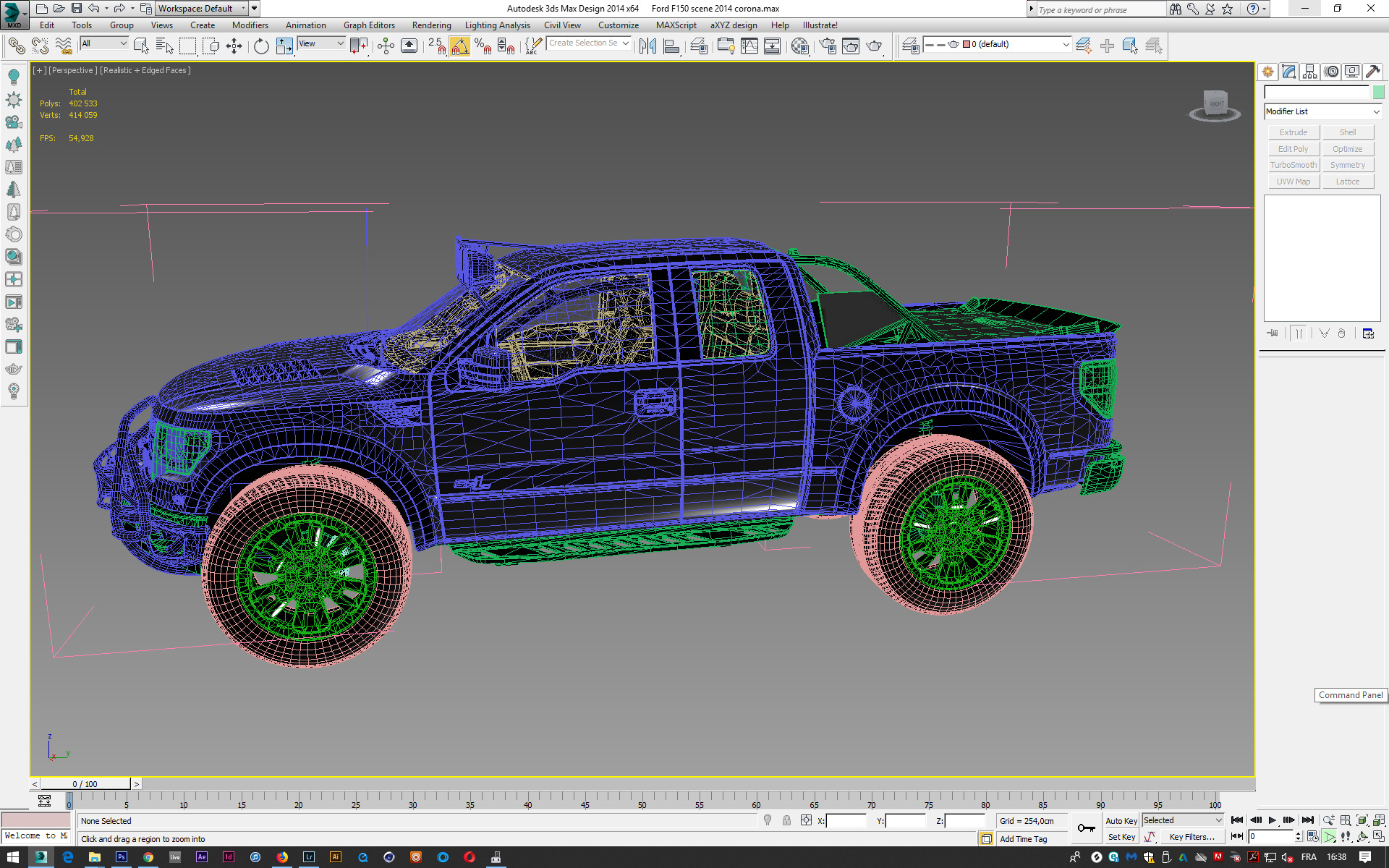Viewport: 1389px width, 868px height.
Task: Toggle Percent Snap
Action: [483, 46]
